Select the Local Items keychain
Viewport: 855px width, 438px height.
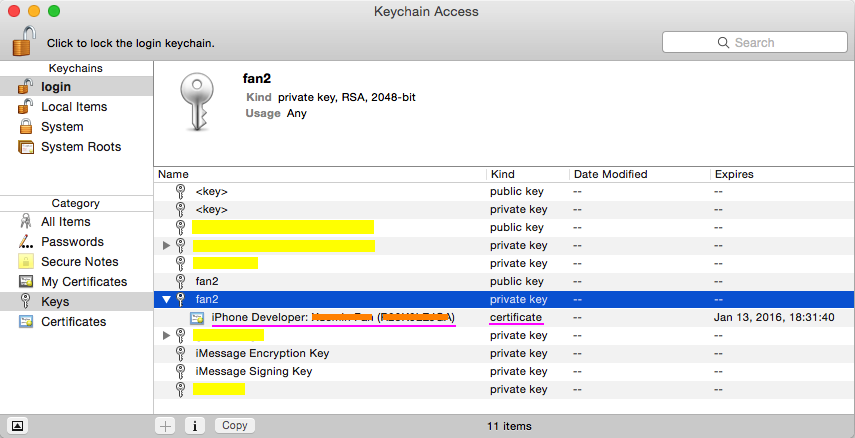coord(76,107)
